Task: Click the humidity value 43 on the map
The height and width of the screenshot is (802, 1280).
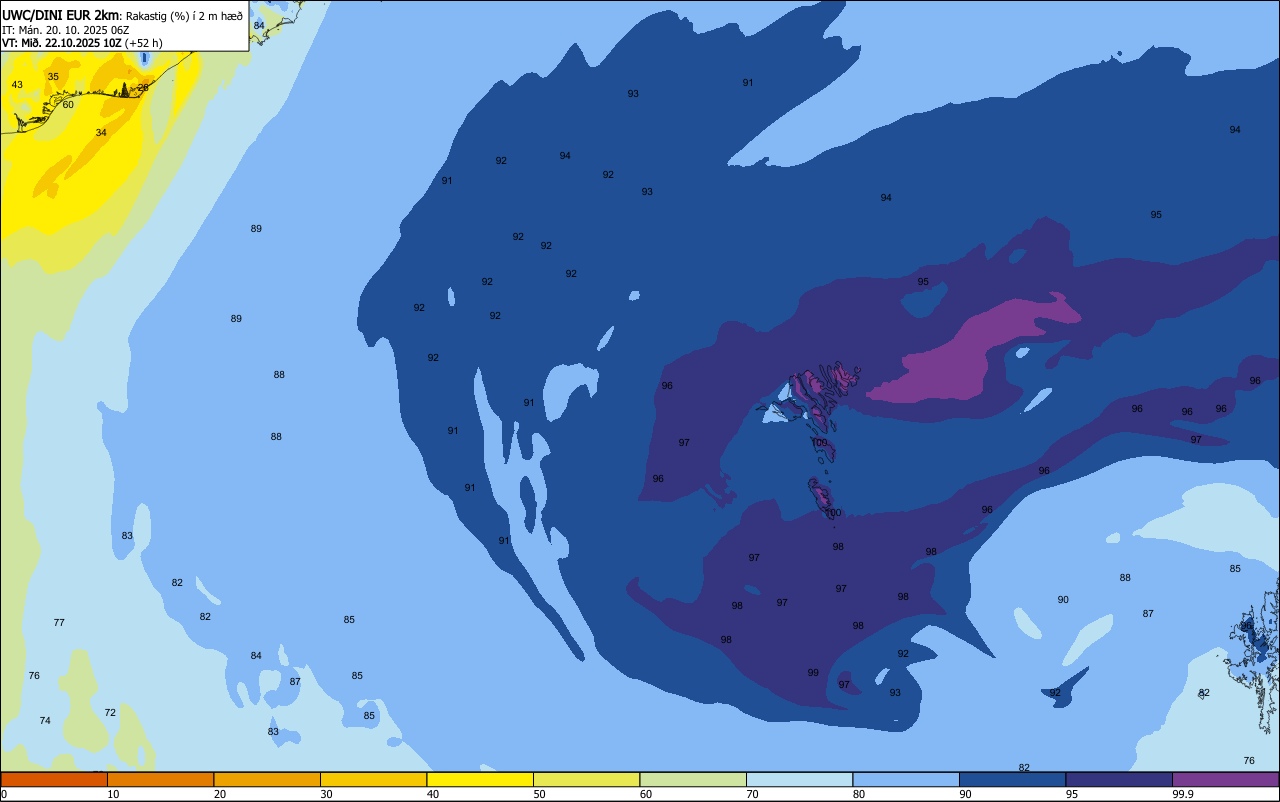Action: [17, 85]
